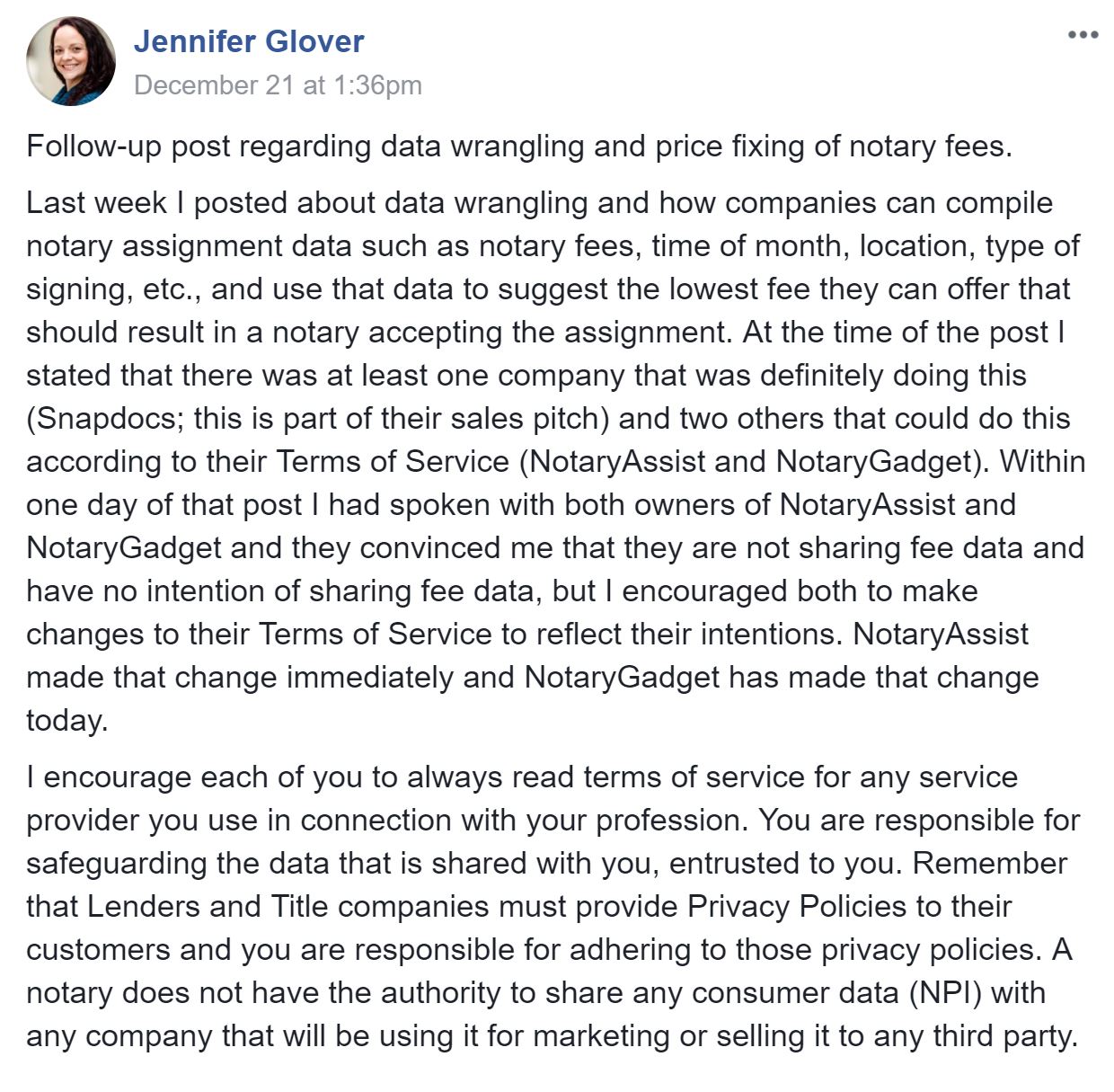Image resolution: width=1114 pixels, height=1092 pixels.
Task: Open the December 21 at 1:36pm timestamp
Action: coord(278,85)
